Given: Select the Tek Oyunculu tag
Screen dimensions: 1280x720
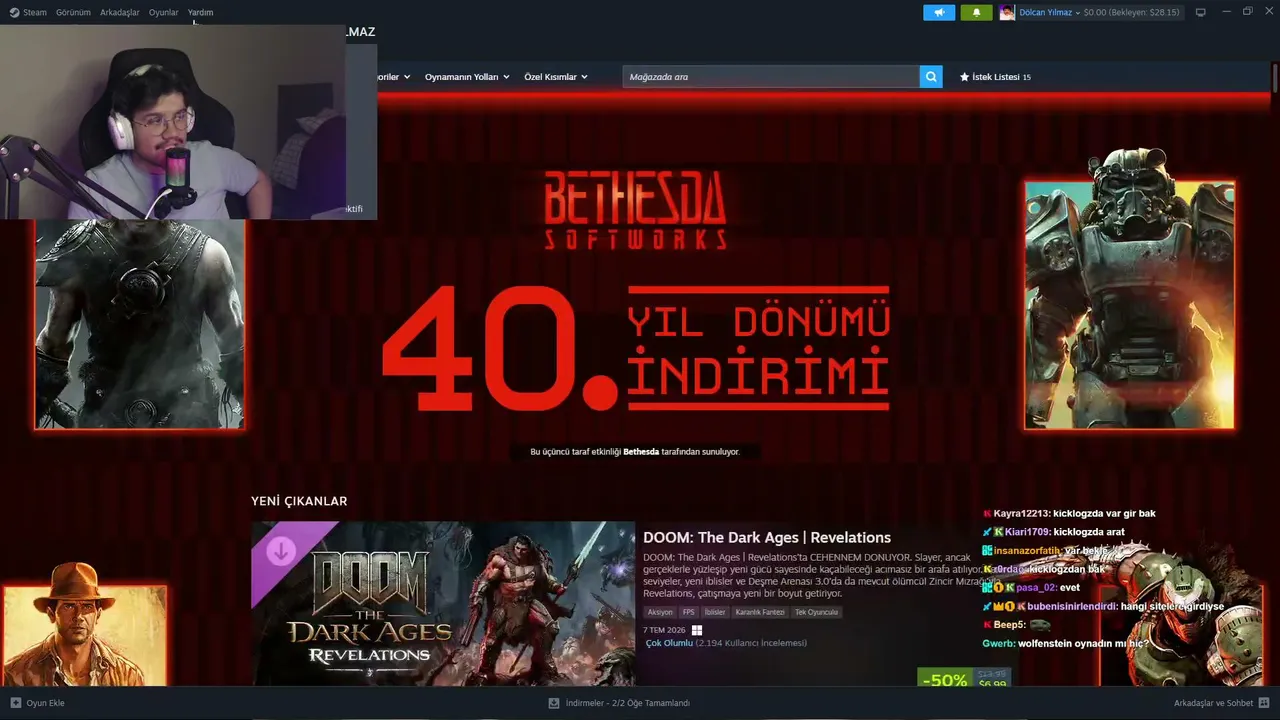Looking at the screenshot, I should click(x=817, y=612).
